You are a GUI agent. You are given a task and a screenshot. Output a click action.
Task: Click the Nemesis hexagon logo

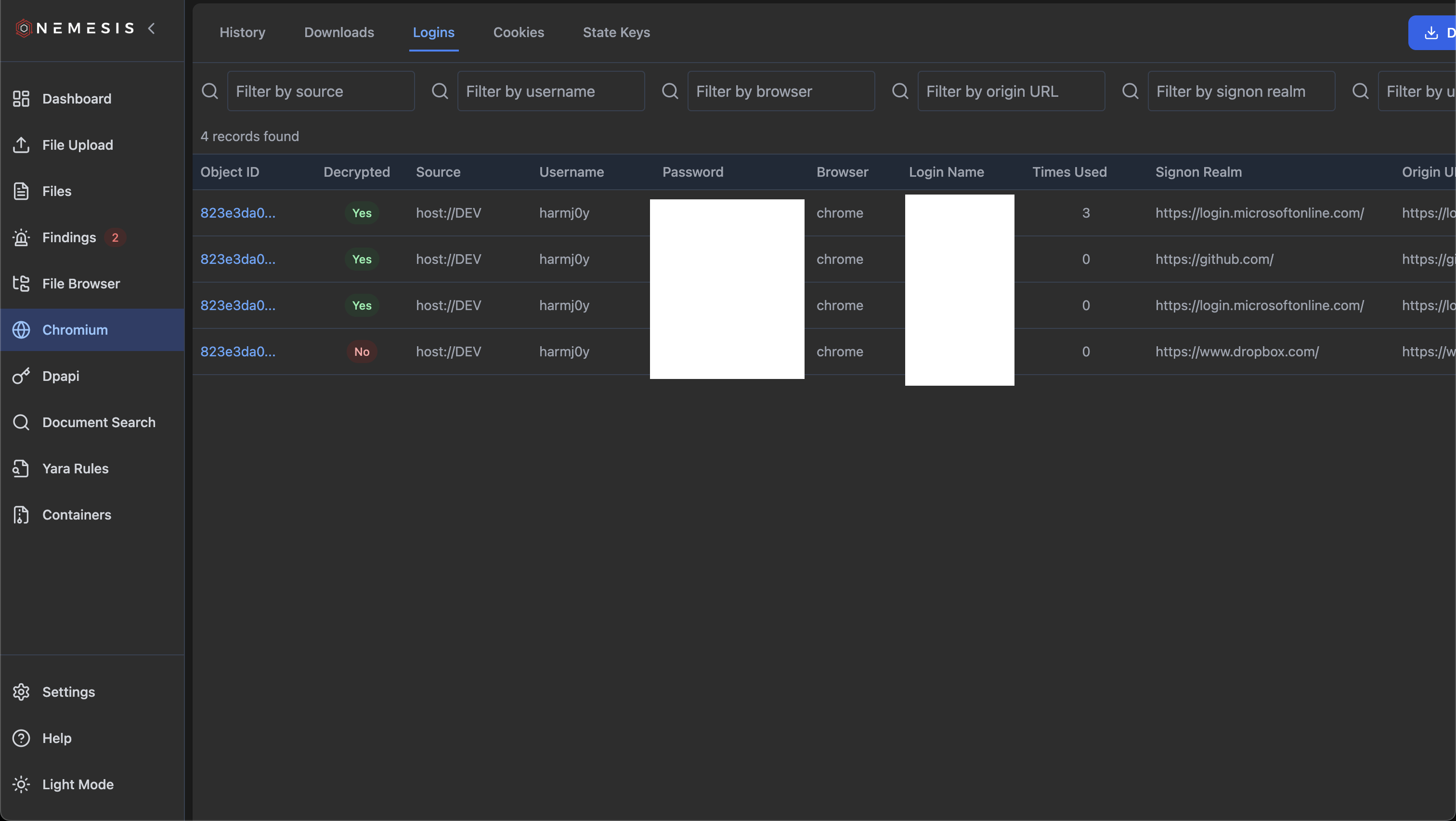point(23,28)
